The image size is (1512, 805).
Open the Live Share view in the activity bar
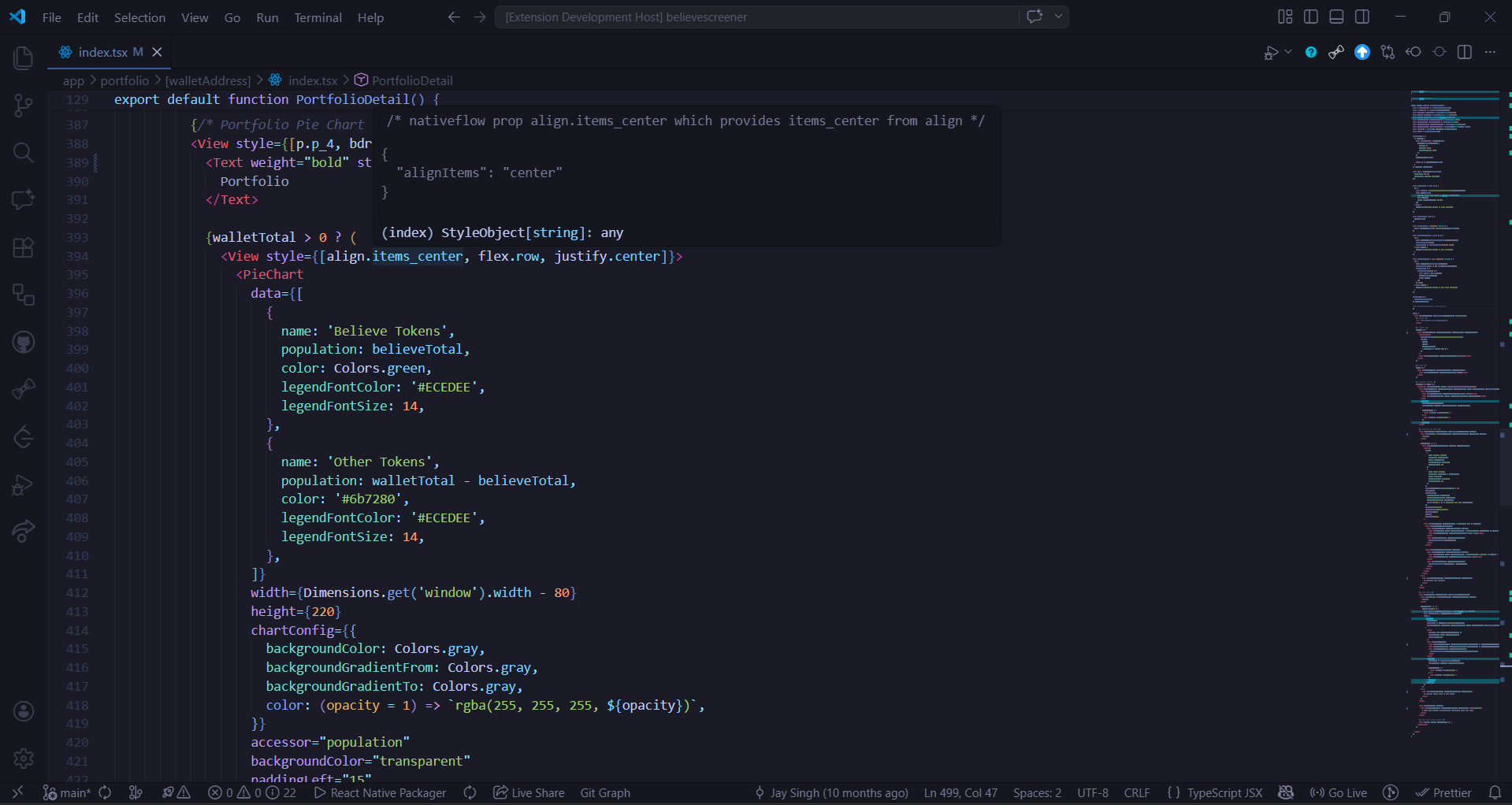coord(24,531)
